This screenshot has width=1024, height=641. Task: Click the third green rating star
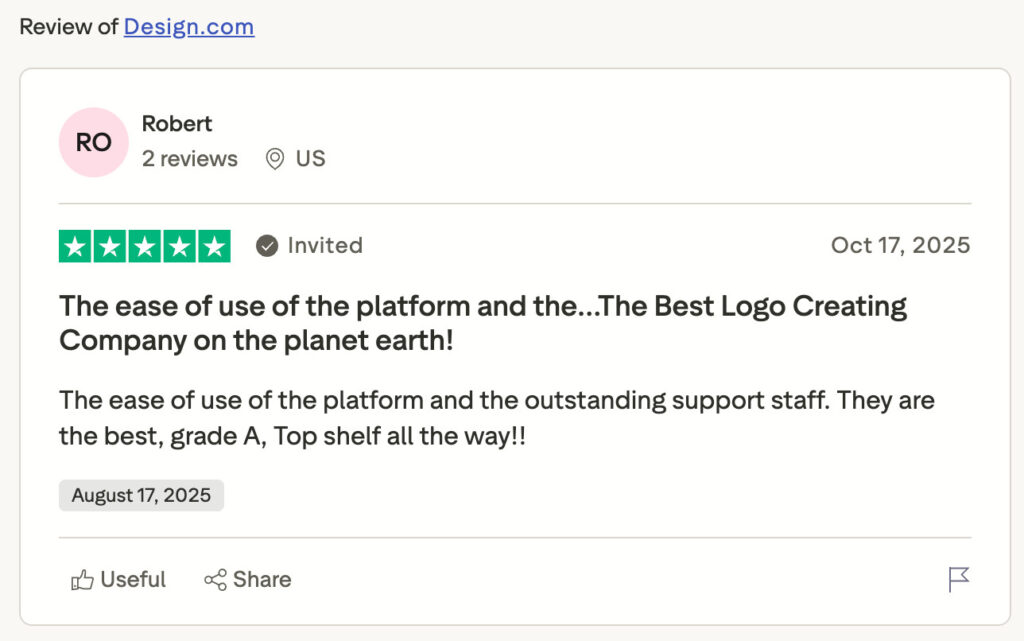(x=145, y=246)
